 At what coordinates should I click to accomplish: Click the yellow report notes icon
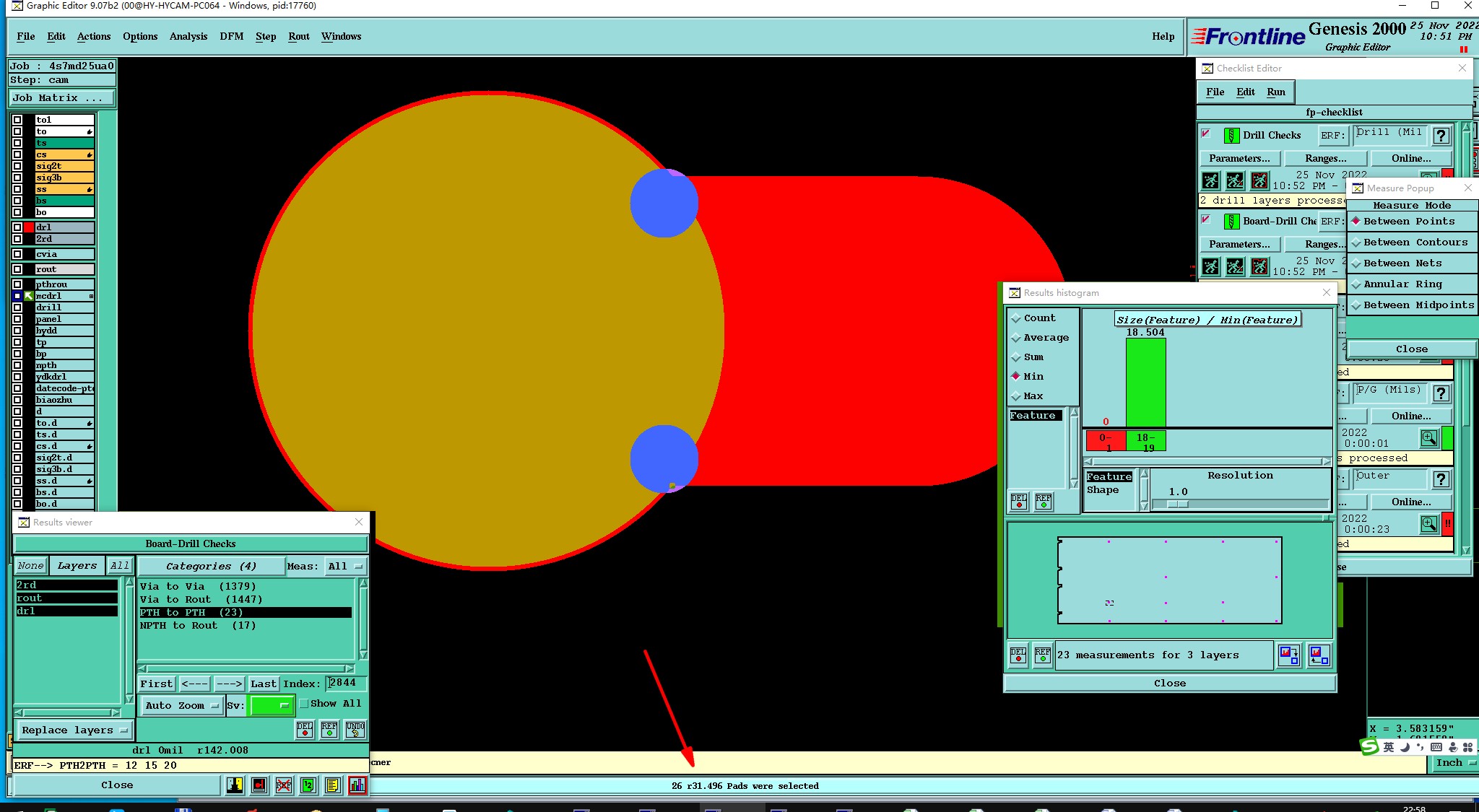(x=332, y=785)
